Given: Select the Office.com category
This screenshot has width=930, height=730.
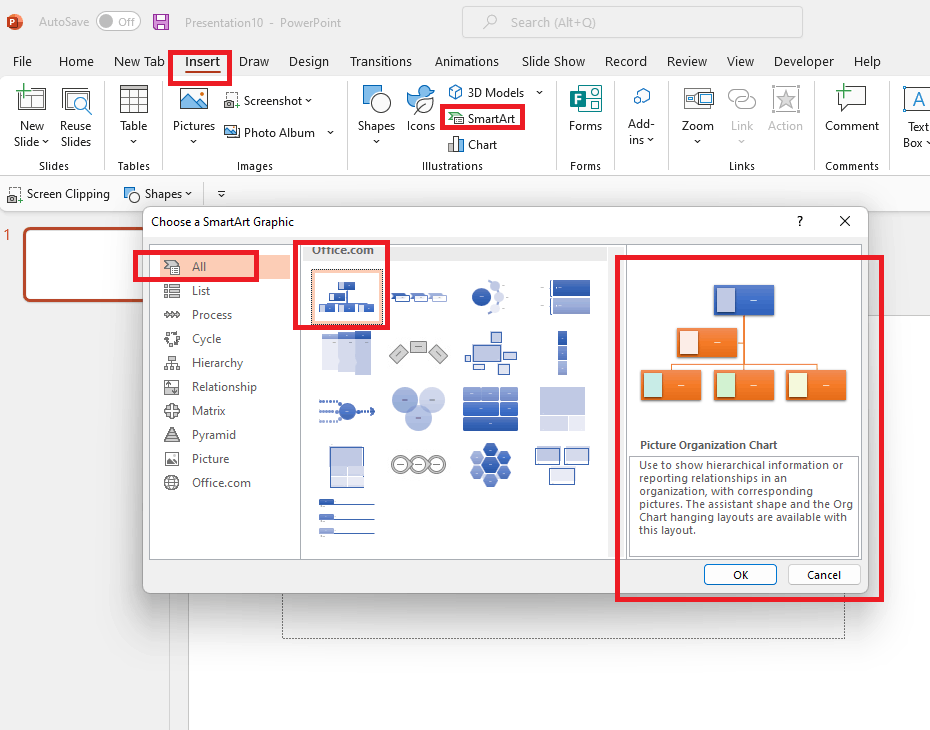Looking at the screenshot, I should (225, 483).
